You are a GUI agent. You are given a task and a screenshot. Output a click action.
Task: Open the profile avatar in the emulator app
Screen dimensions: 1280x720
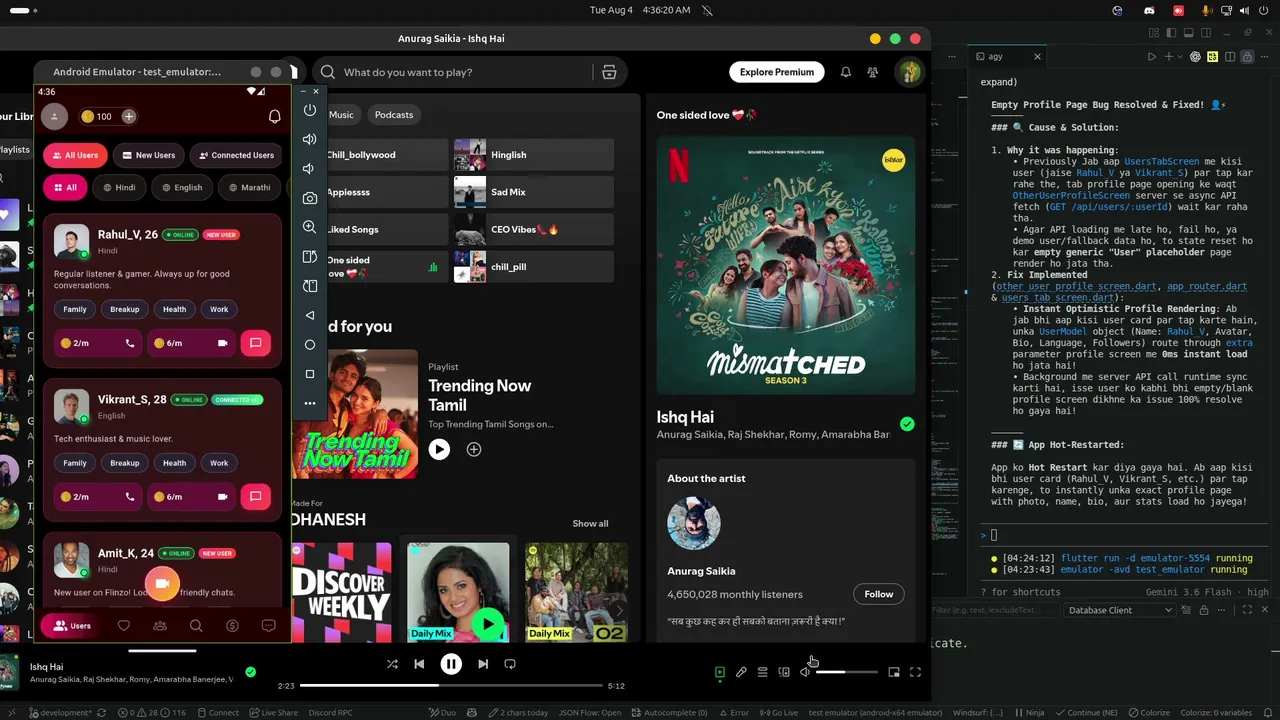coord(54,117)
